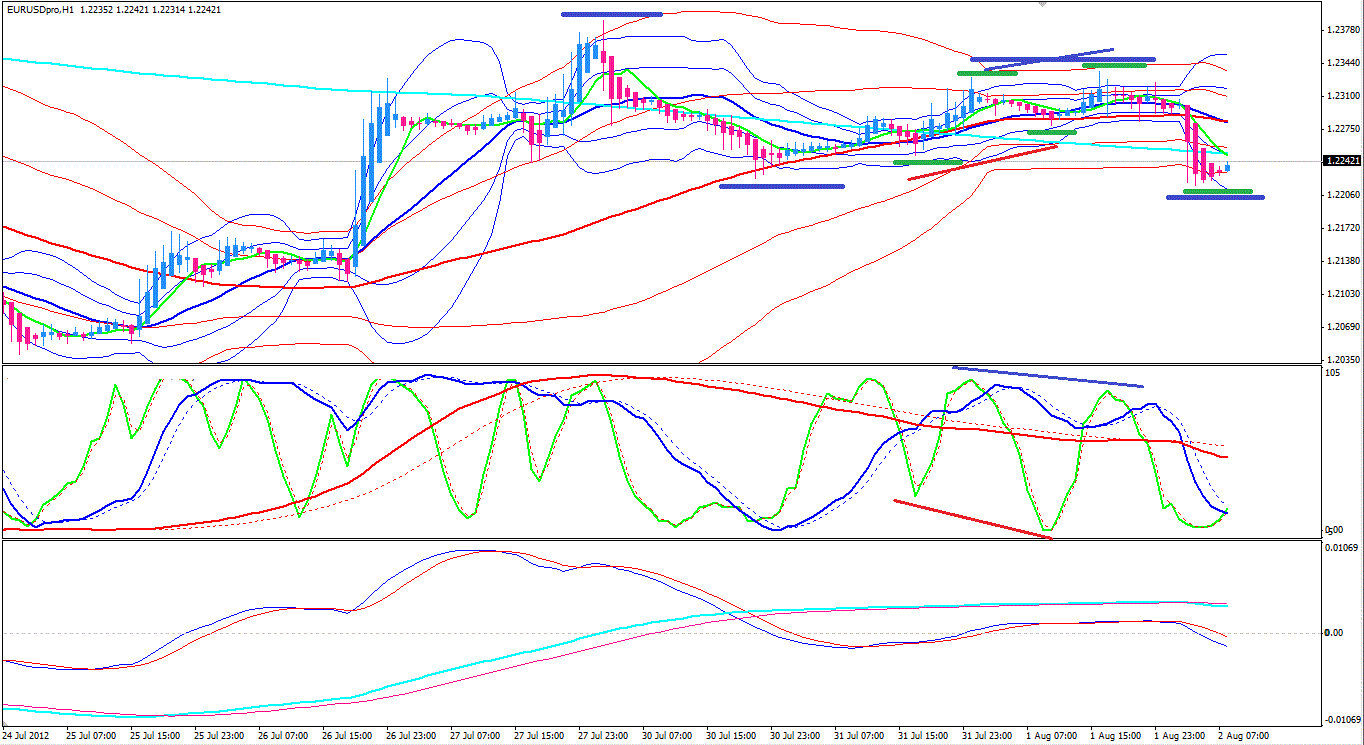Select the red falling trendline in oscillator window

click(x=972, y=519)
